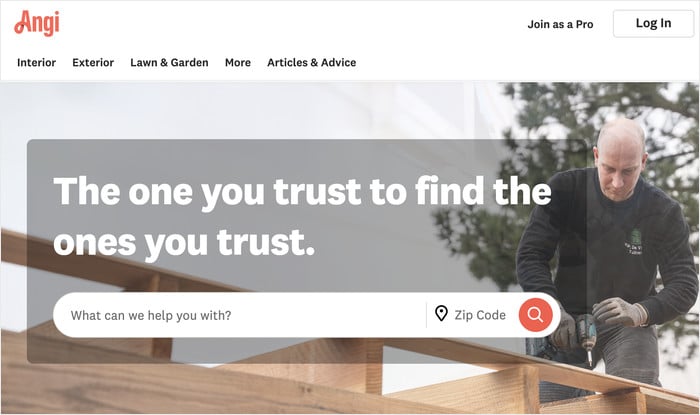Open the Exterior menu
The image size is (700, 415).
click(x=93, y=62)
